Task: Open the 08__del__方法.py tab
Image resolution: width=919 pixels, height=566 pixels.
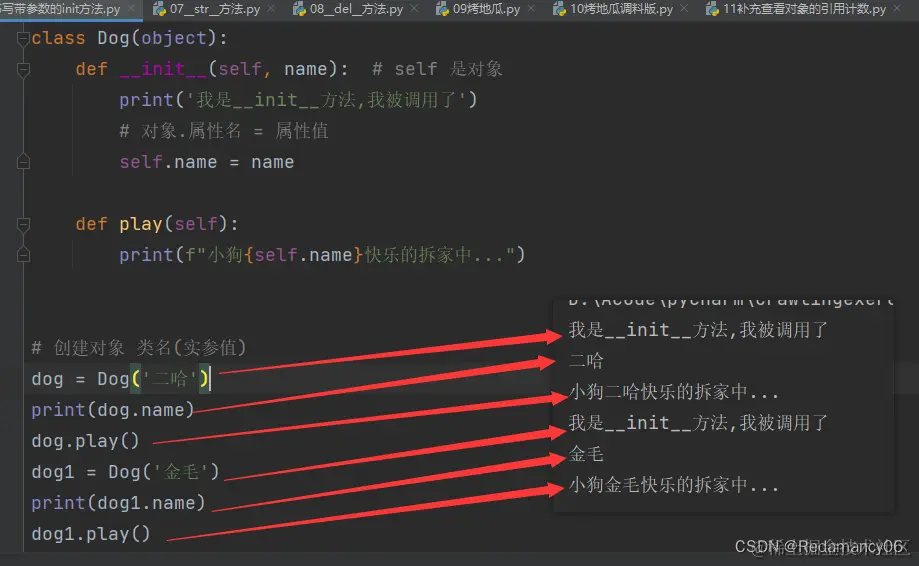Action: pyautogui.click(x=356, y=9)
